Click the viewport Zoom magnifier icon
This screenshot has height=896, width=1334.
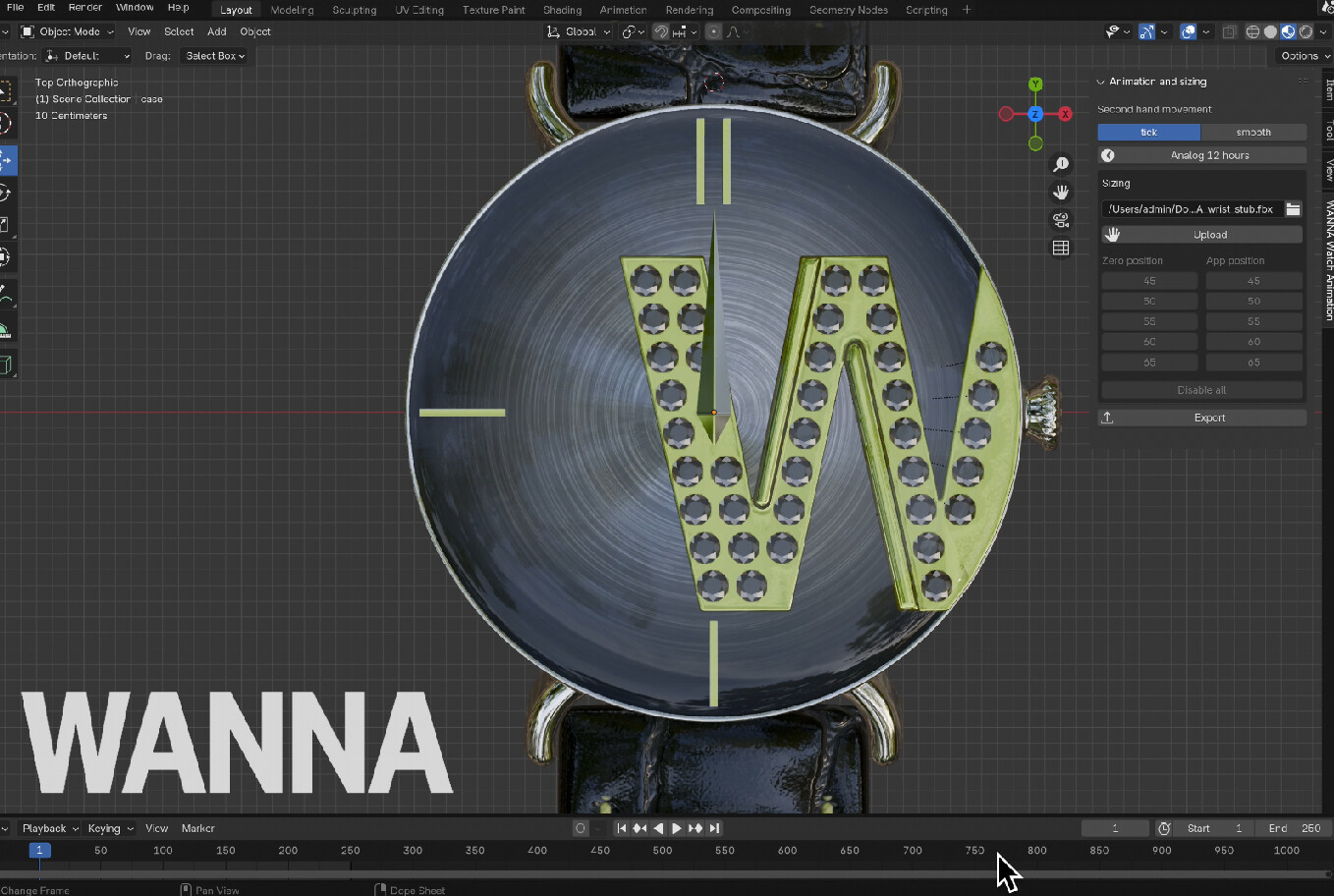1061,164
